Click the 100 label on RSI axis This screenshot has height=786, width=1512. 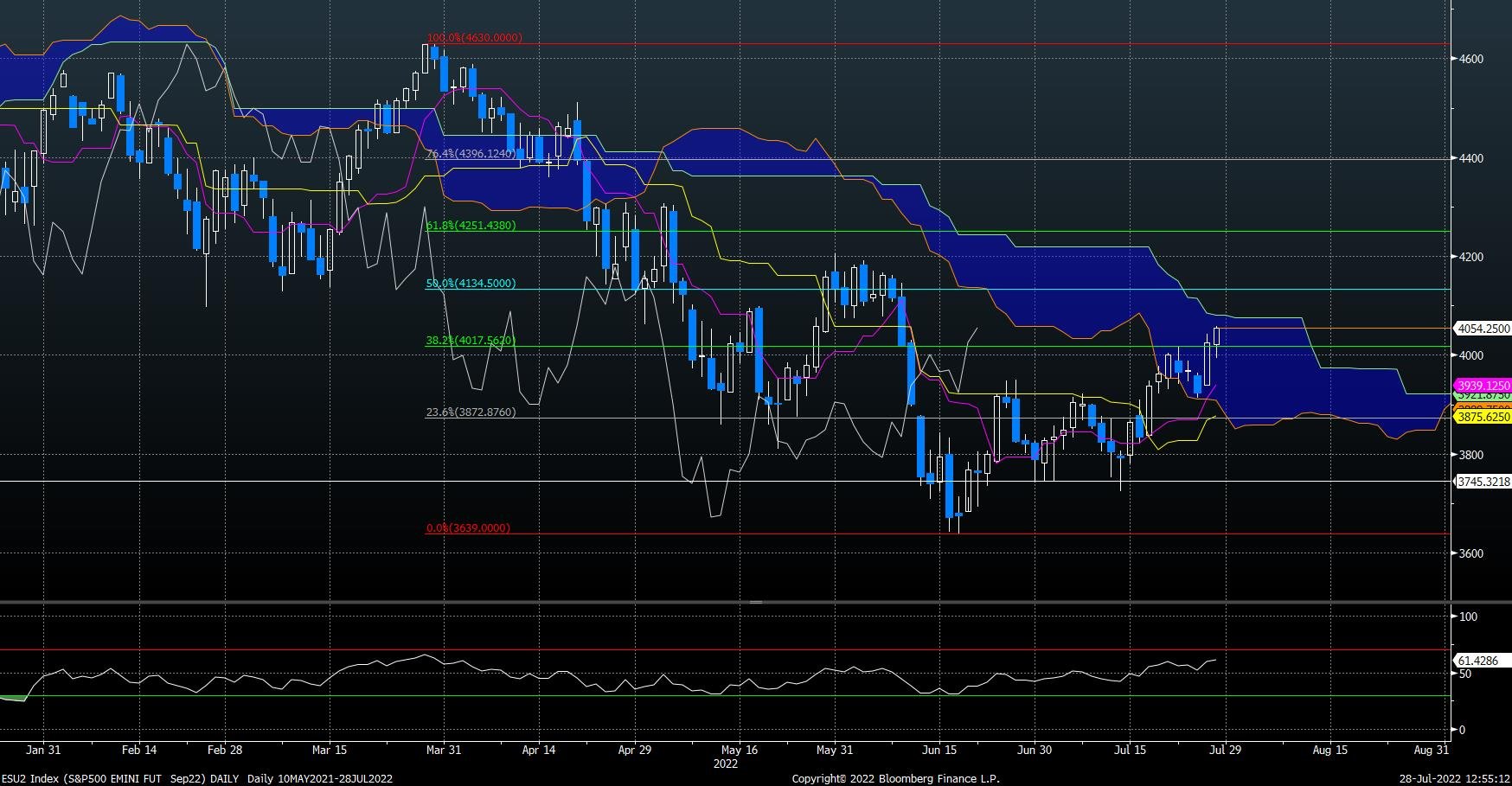tap(1468, 617)
